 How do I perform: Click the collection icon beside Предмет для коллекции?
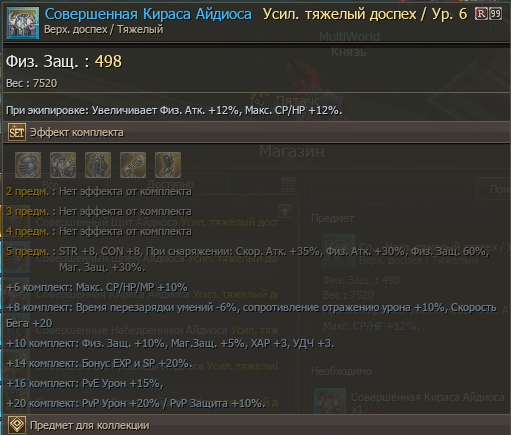pos(17,425)
